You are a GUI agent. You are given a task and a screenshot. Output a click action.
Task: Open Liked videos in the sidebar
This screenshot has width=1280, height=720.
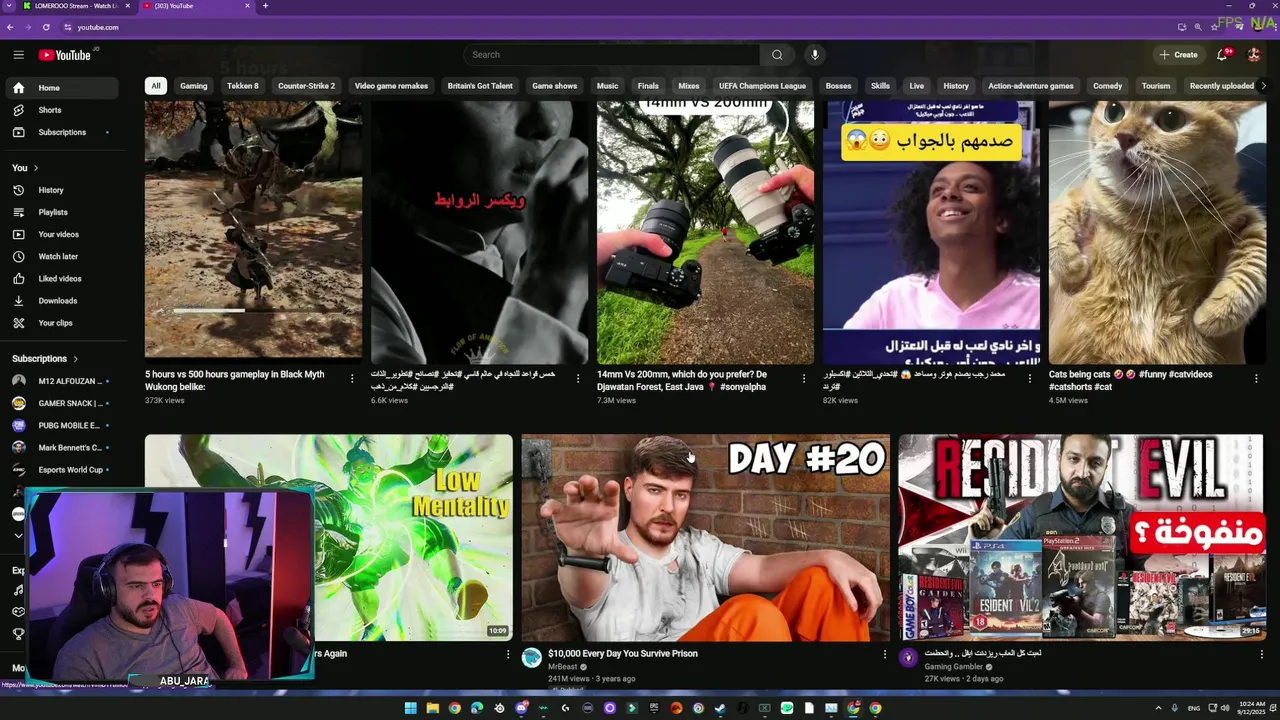[x=62, y=278]
